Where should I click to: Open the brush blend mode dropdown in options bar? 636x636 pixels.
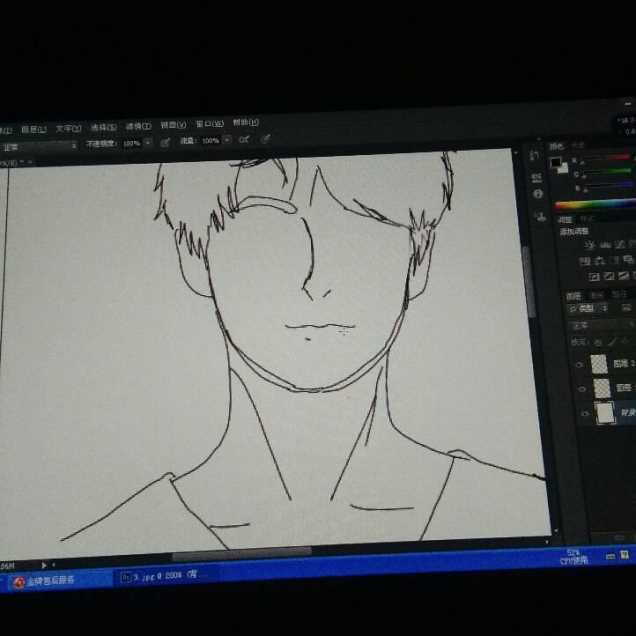click(x=39, y=146)
